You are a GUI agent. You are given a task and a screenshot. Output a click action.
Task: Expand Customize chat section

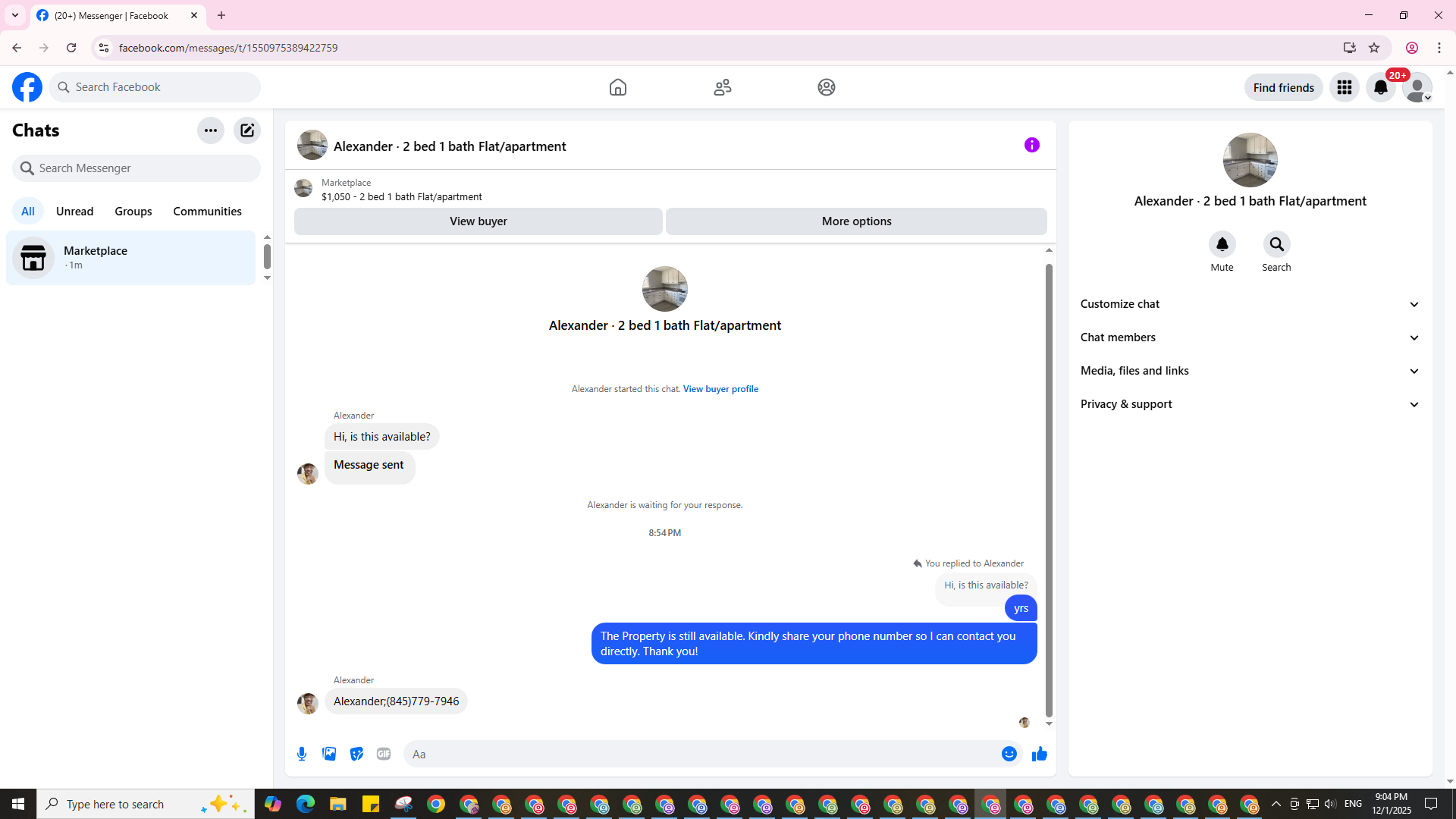[x=1250, y=304]
